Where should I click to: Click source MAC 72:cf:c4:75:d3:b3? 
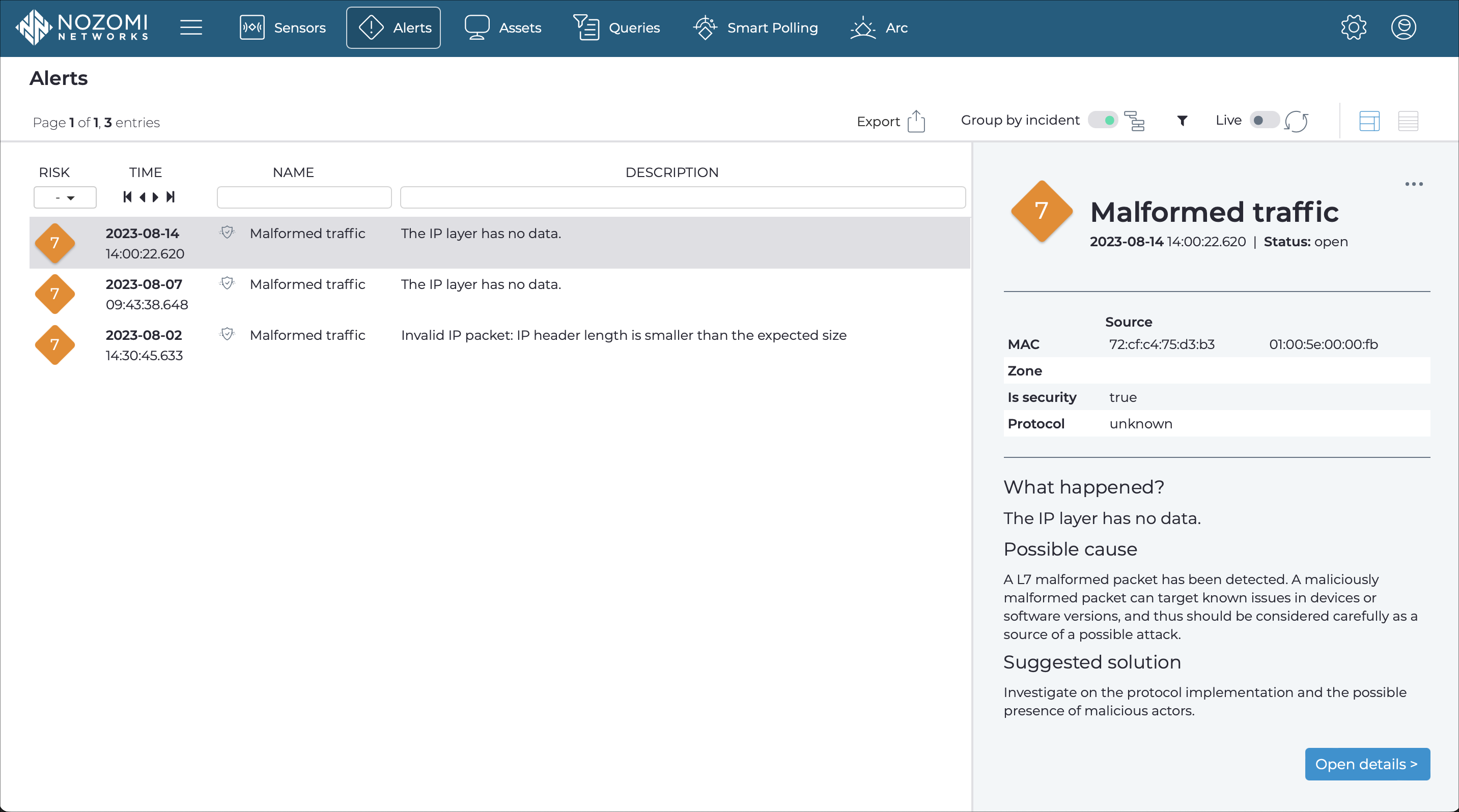pyautogui.click(x=1162, y=344)
